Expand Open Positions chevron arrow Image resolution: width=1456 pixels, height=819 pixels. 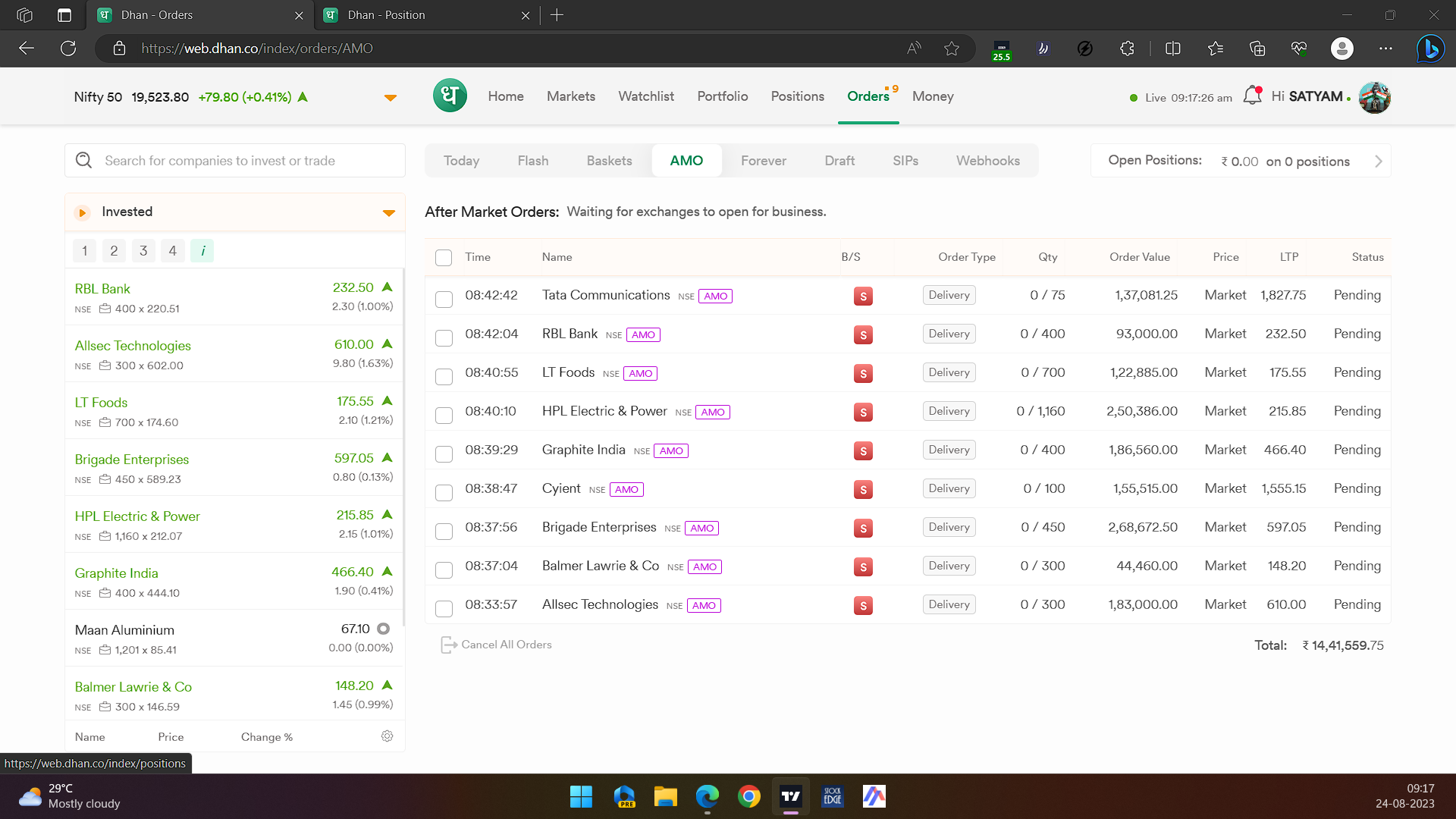pos(1378,162)
